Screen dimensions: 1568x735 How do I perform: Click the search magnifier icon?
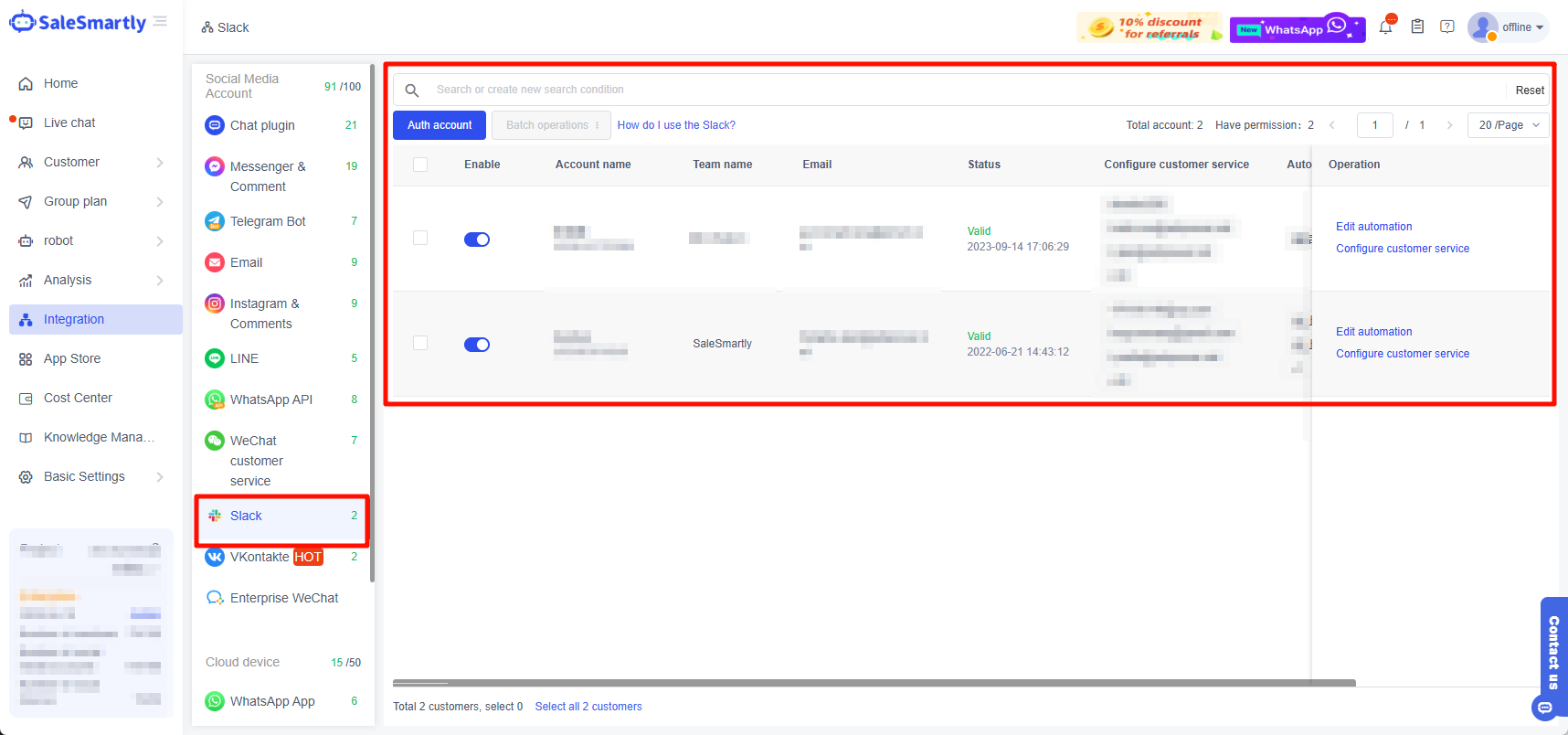point(412,91)
